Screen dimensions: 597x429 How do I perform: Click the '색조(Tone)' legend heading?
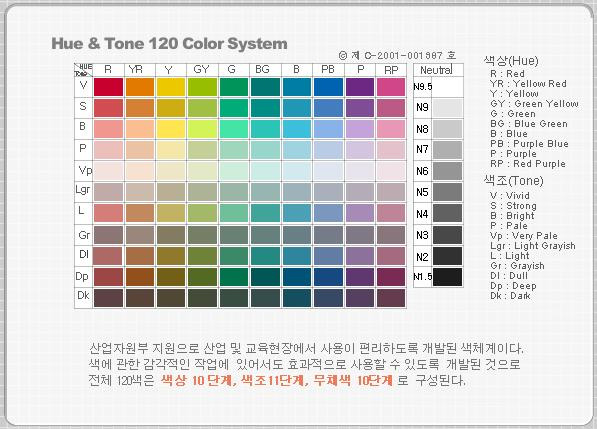click(514, 180)
